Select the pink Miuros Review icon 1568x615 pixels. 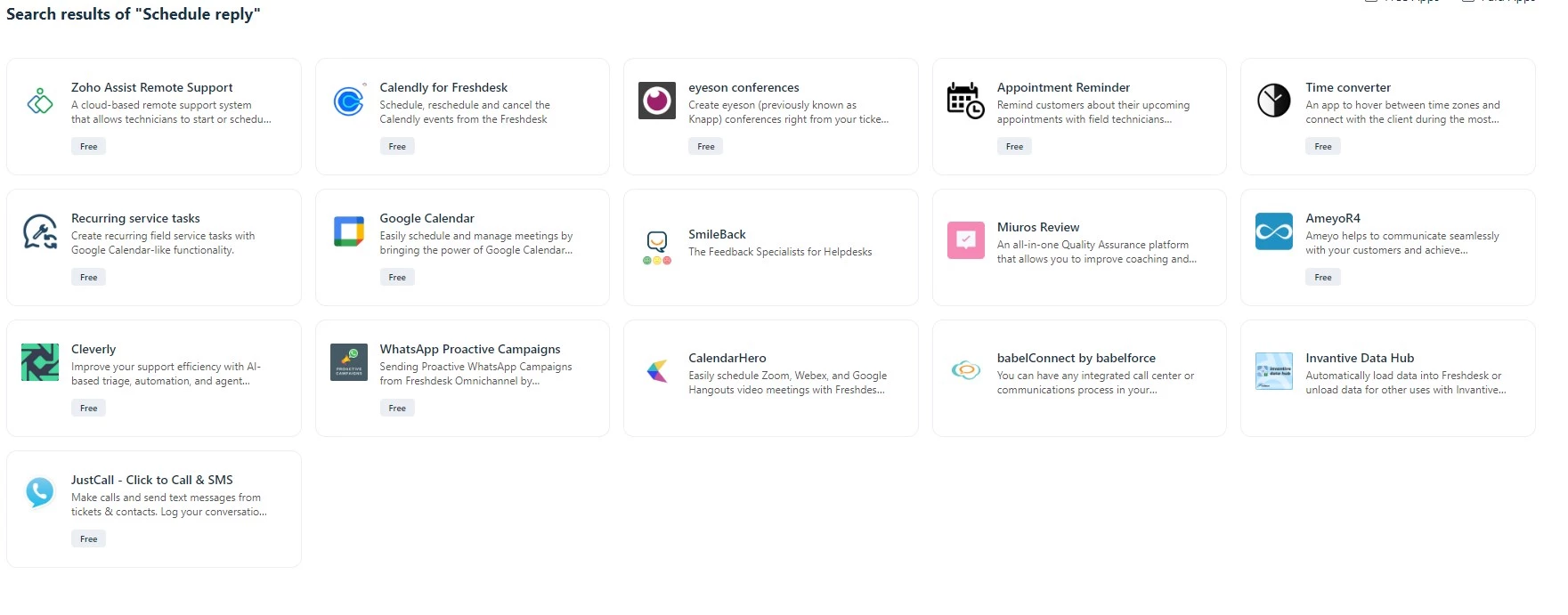[965, 240]
